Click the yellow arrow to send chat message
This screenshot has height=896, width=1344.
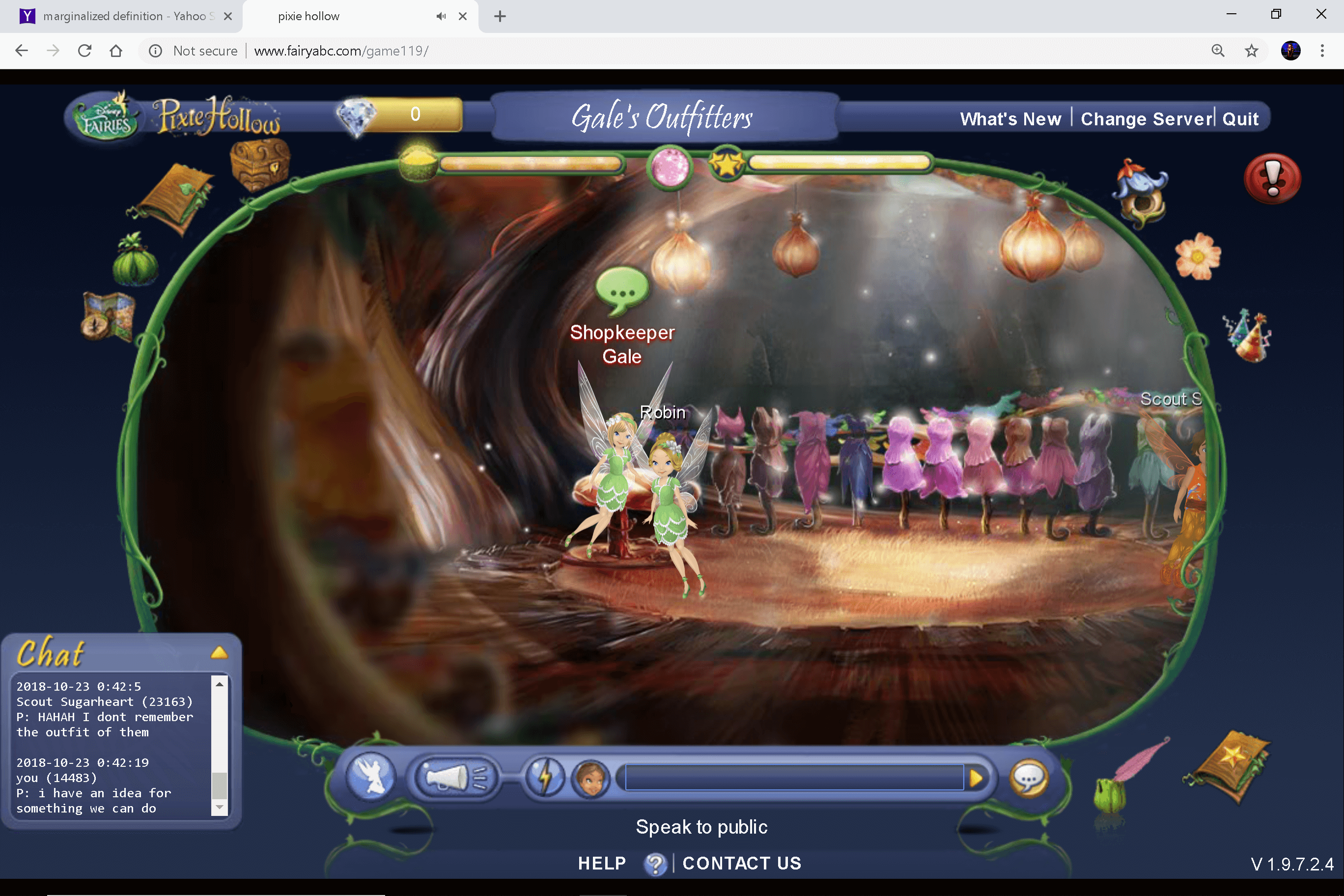[976, 778]
